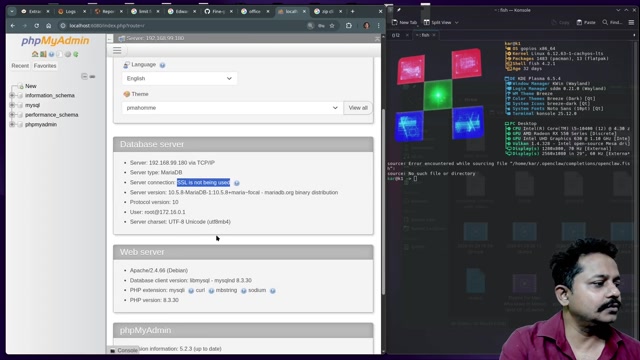This screenshot has height=360, width=640.
Task: Open navigation panel settings gear icon
Action: tap(68, 54)
